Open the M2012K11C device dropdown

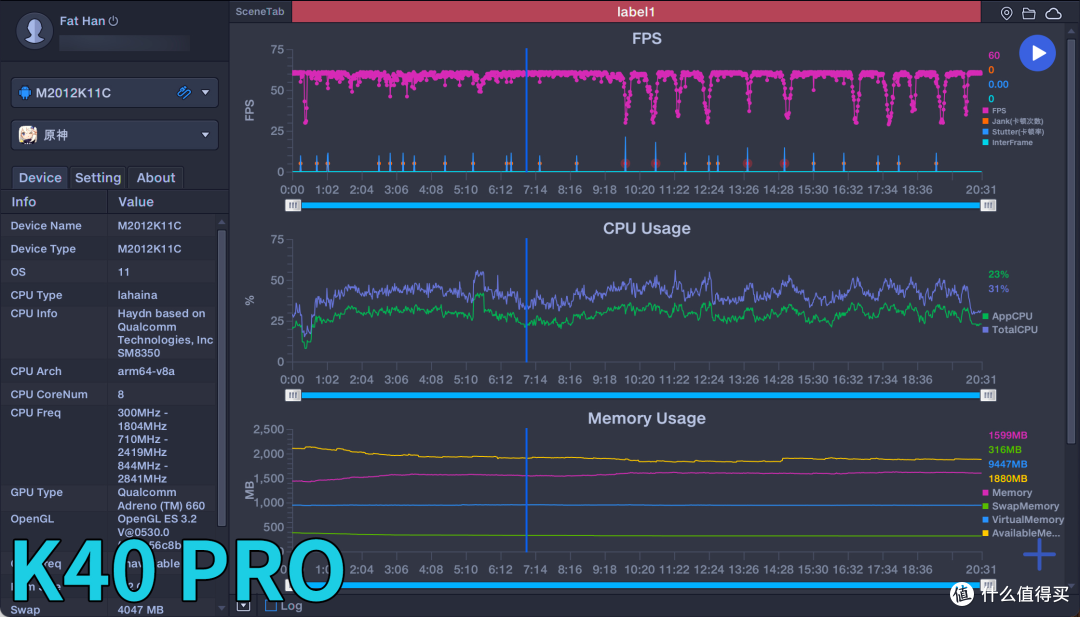[x=206, y=93]
